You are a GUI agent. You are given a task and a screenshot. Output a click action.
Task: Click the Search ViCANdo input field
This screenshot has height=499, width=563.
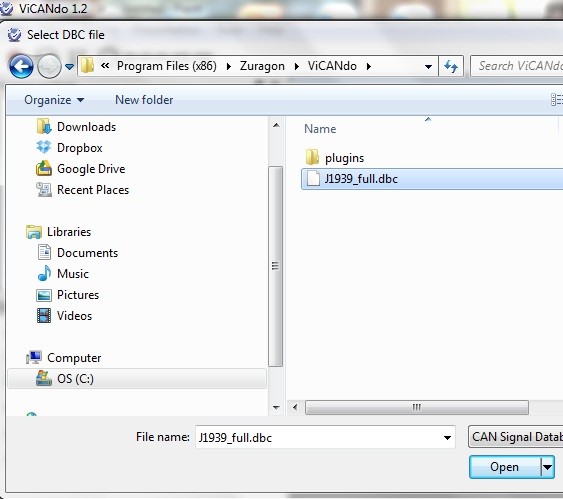(x=517, y=66)
